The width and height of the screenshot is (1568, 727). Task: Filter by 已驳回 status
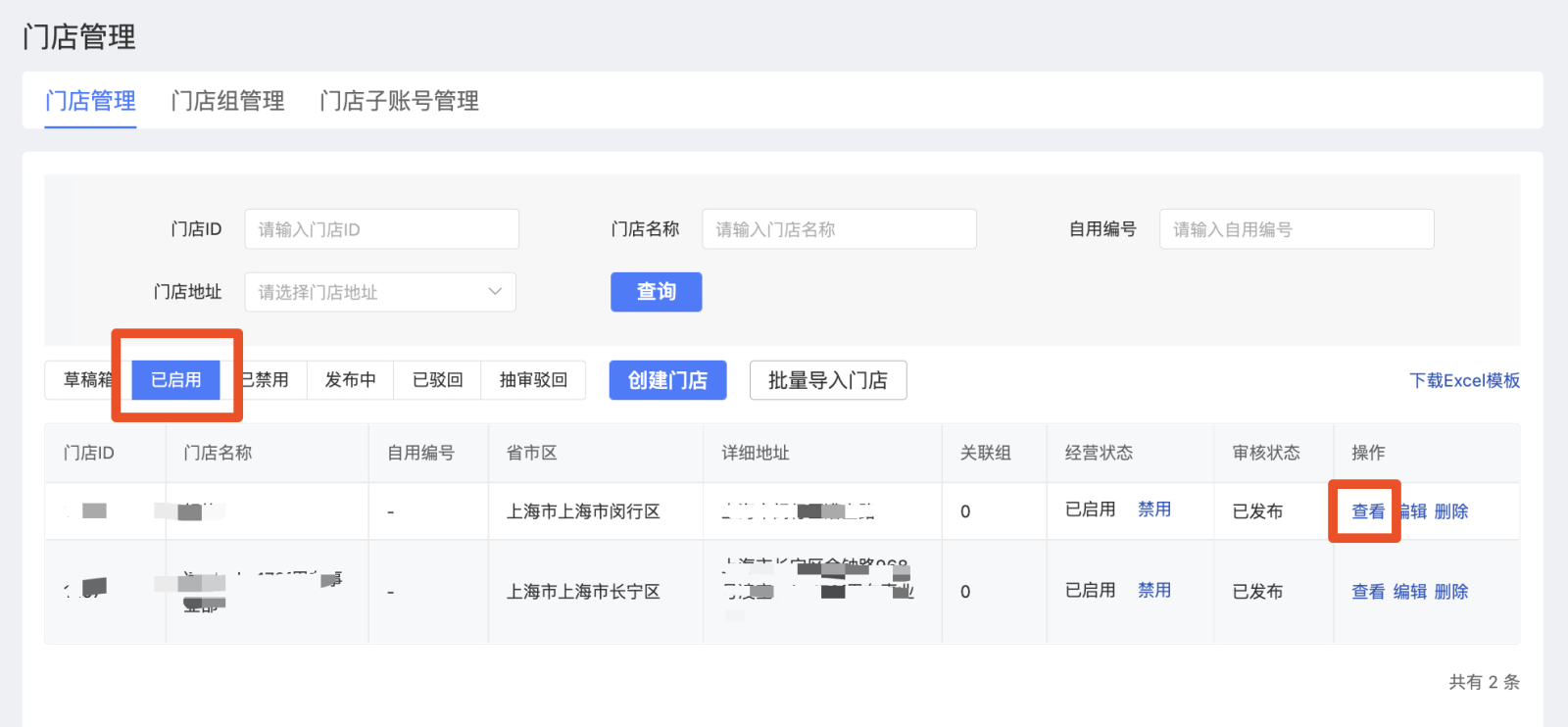[437, 380]
